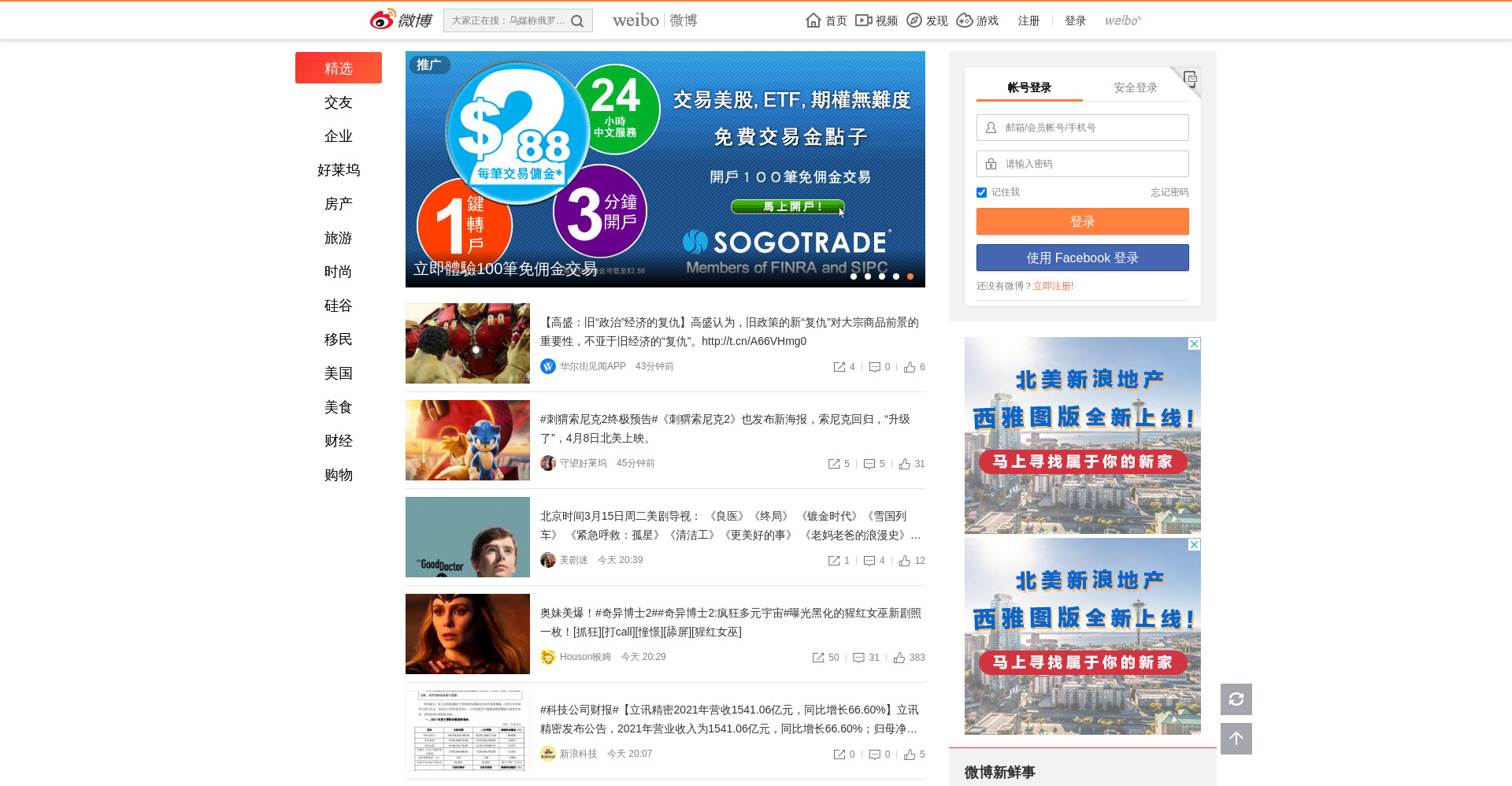
Task: Focus the 邮箱/会员帐号/手机号 input field
Action: [x=1083, y=128]
